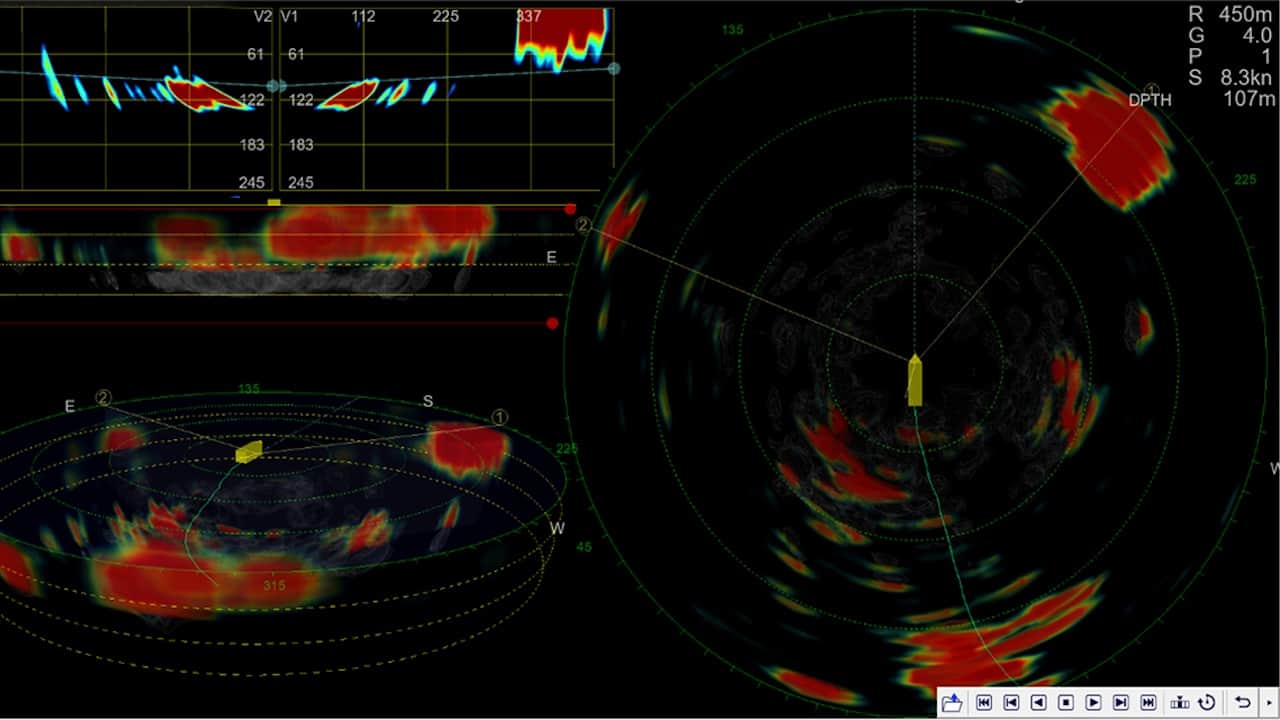Toggle the red indicator beside the E slice
This screenshot has height=720, width=1280.
[571, 209]
